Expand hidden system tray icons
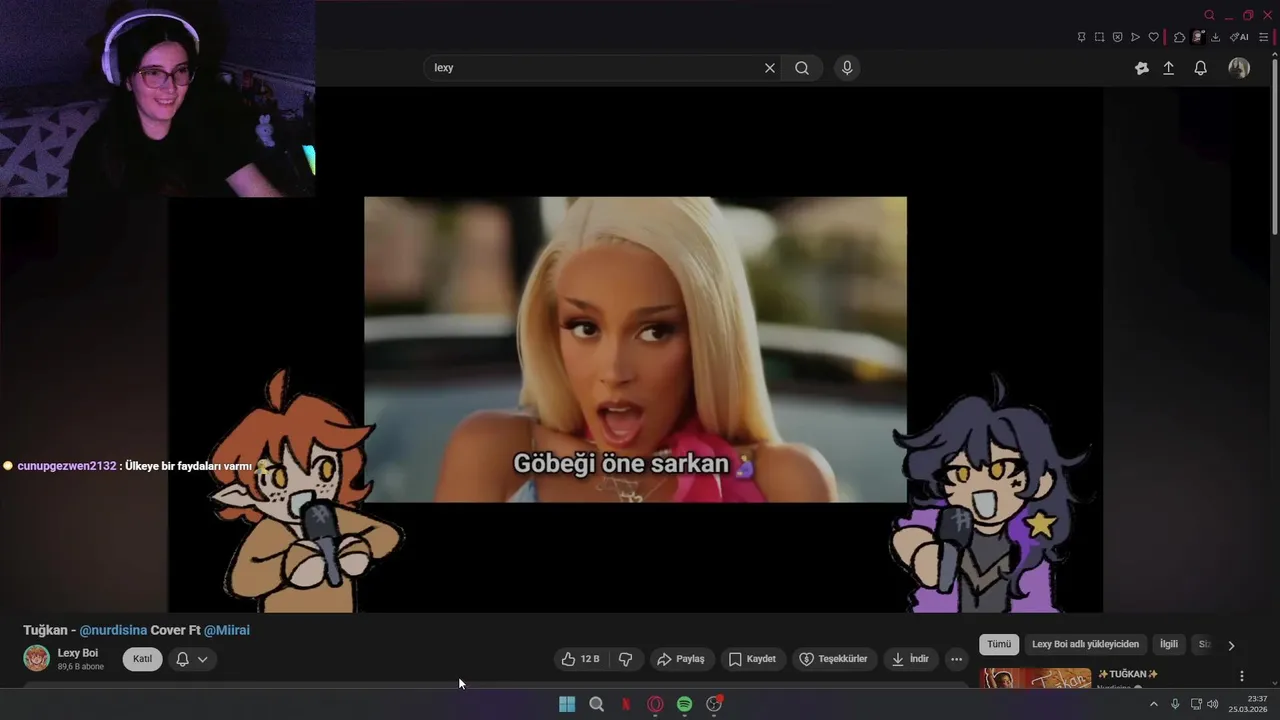The width and height of the screenshot is (1280, 720). click(x=1153, y=704)
